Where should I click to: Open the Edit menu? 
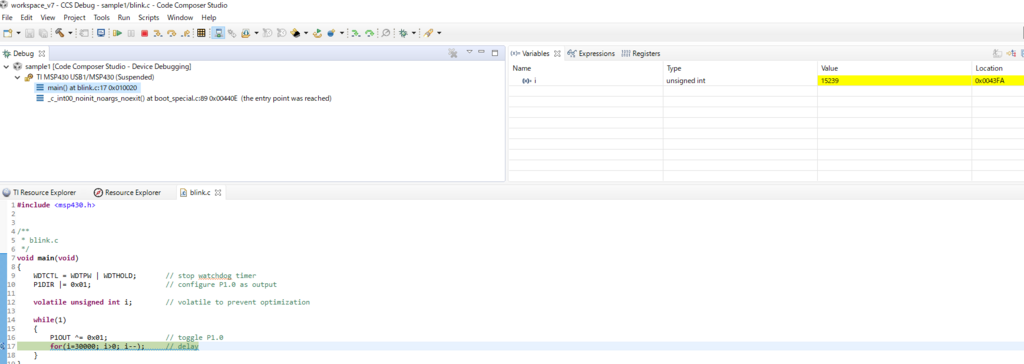click(26, 18)
